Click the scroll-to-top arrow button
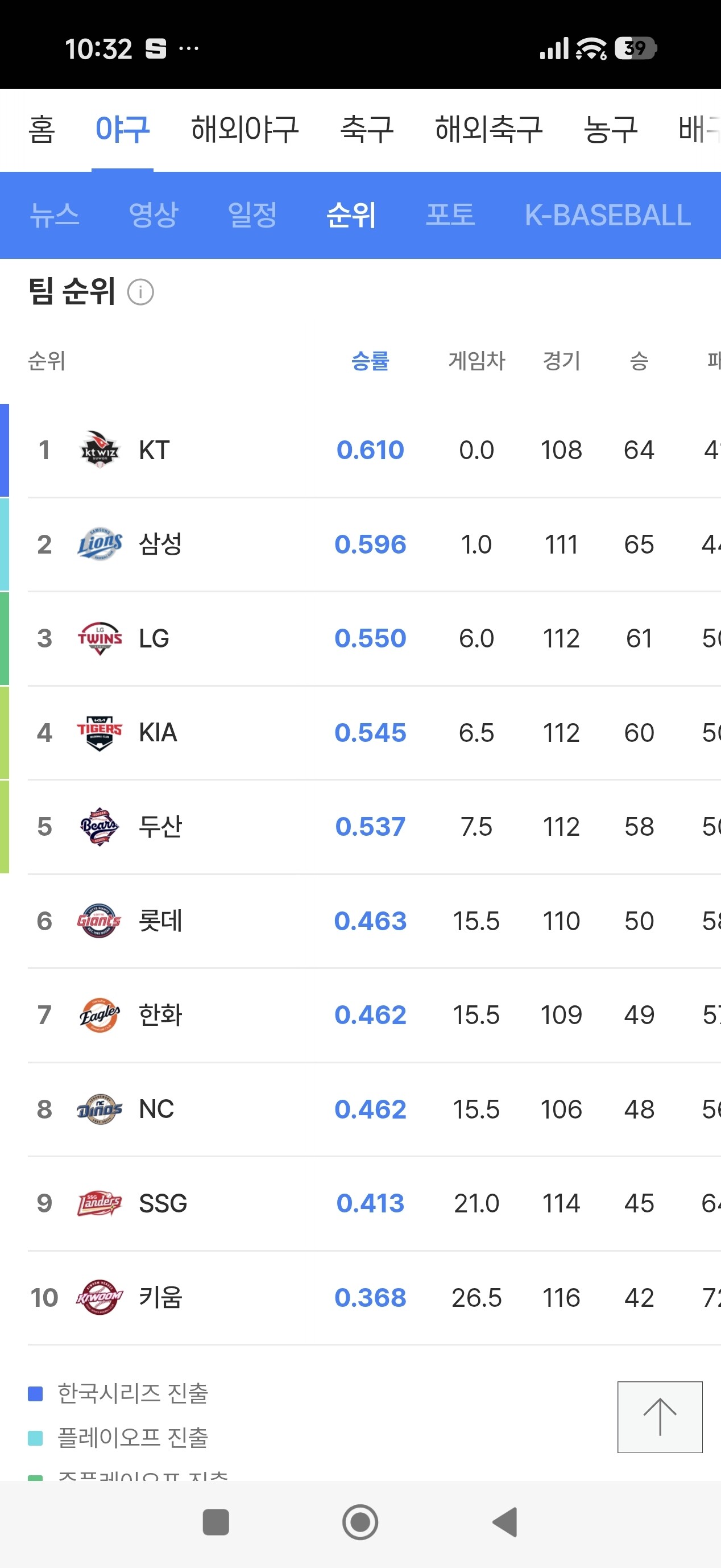 (660, 1417)
